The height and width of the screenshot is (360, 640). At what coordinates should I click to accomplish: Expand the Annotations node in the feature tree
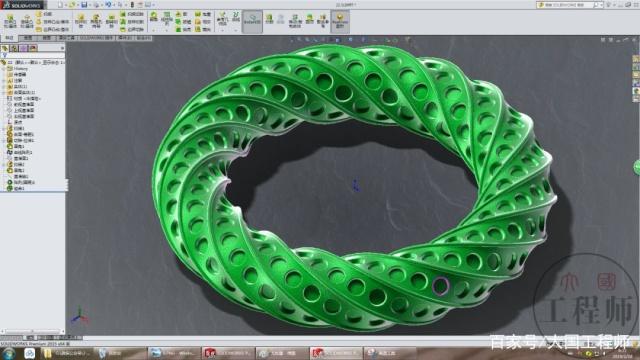[4, 80]
